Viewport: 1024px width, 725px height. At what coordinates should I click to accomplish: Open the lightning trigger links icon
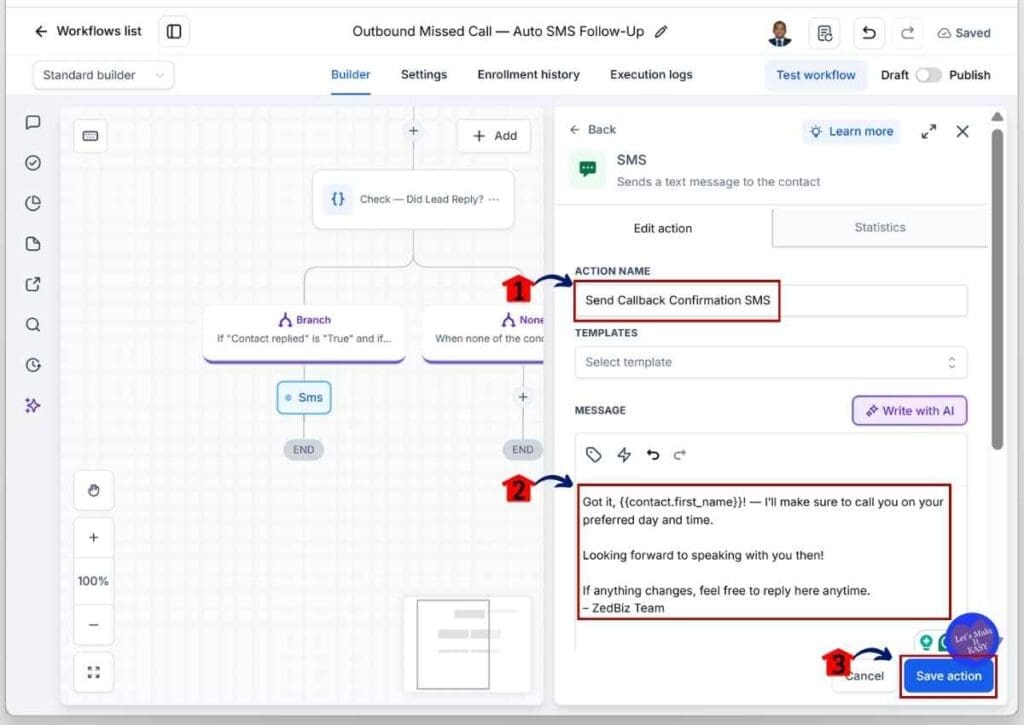click(x=624, y=455)
